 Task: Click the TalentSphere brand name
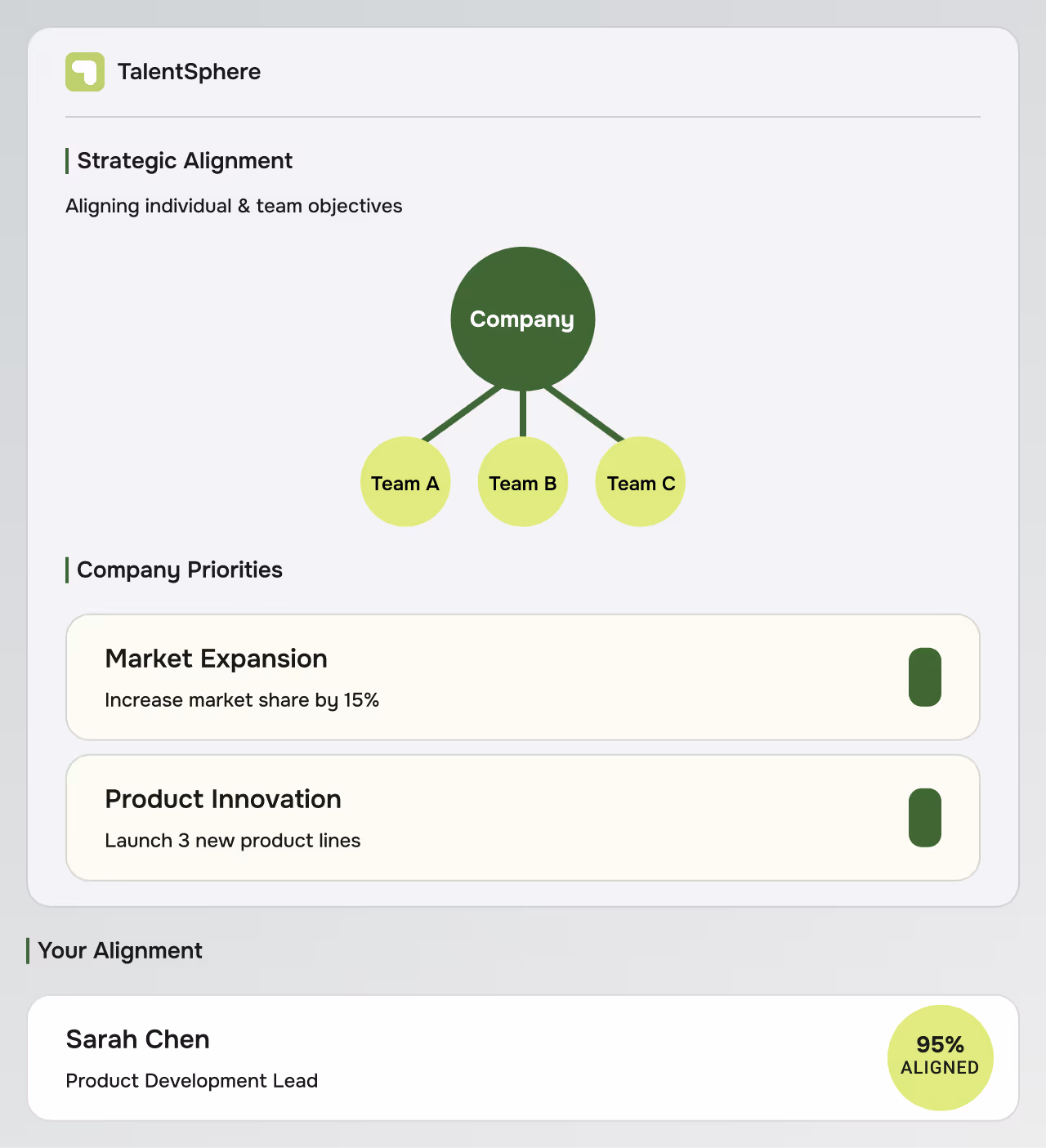click(189, 72)
